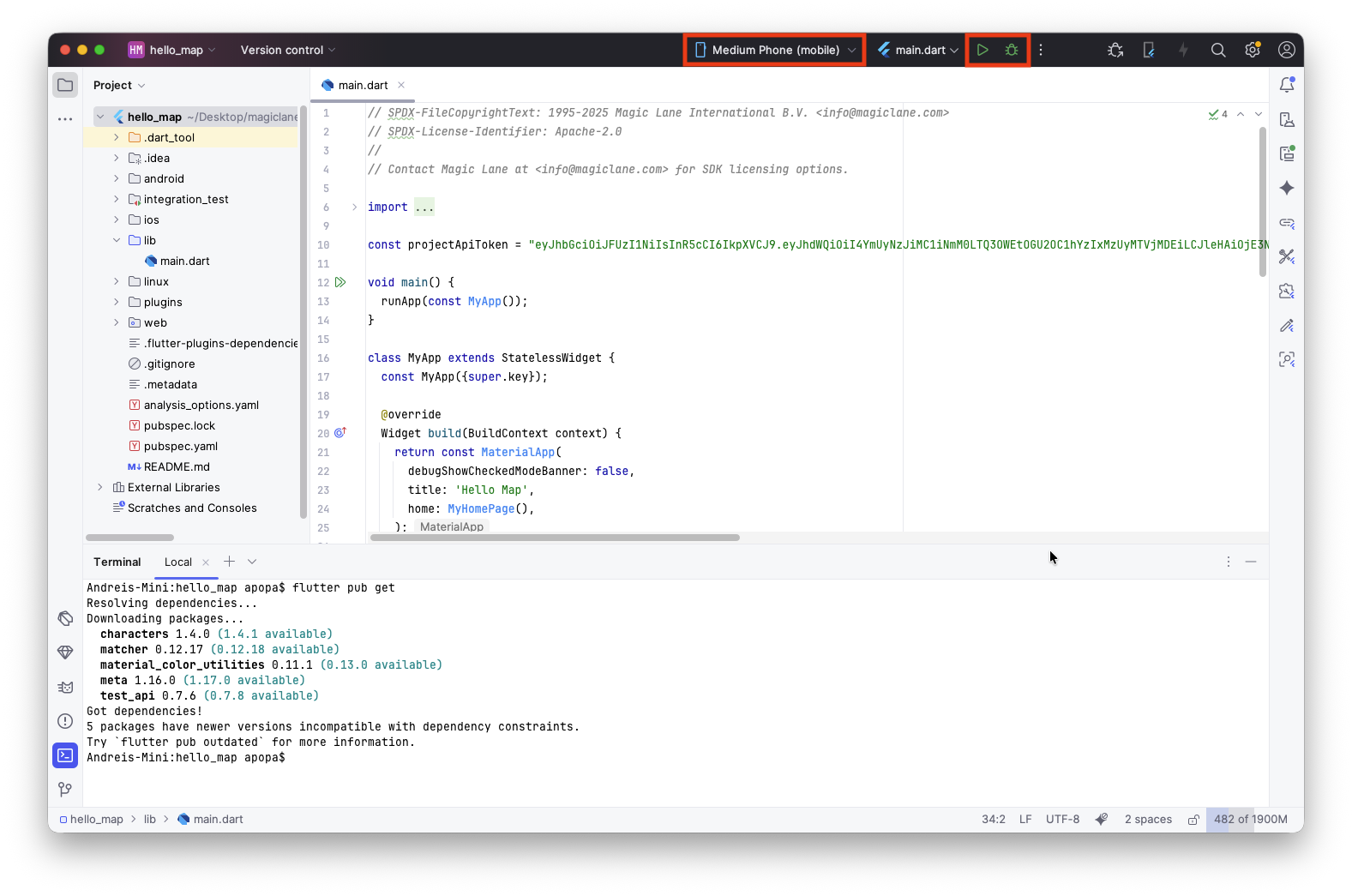The height and width of the screenshot is (896, 1352).
Task: Expand the android folder in project tree
Action: click(x=117, y=178)
